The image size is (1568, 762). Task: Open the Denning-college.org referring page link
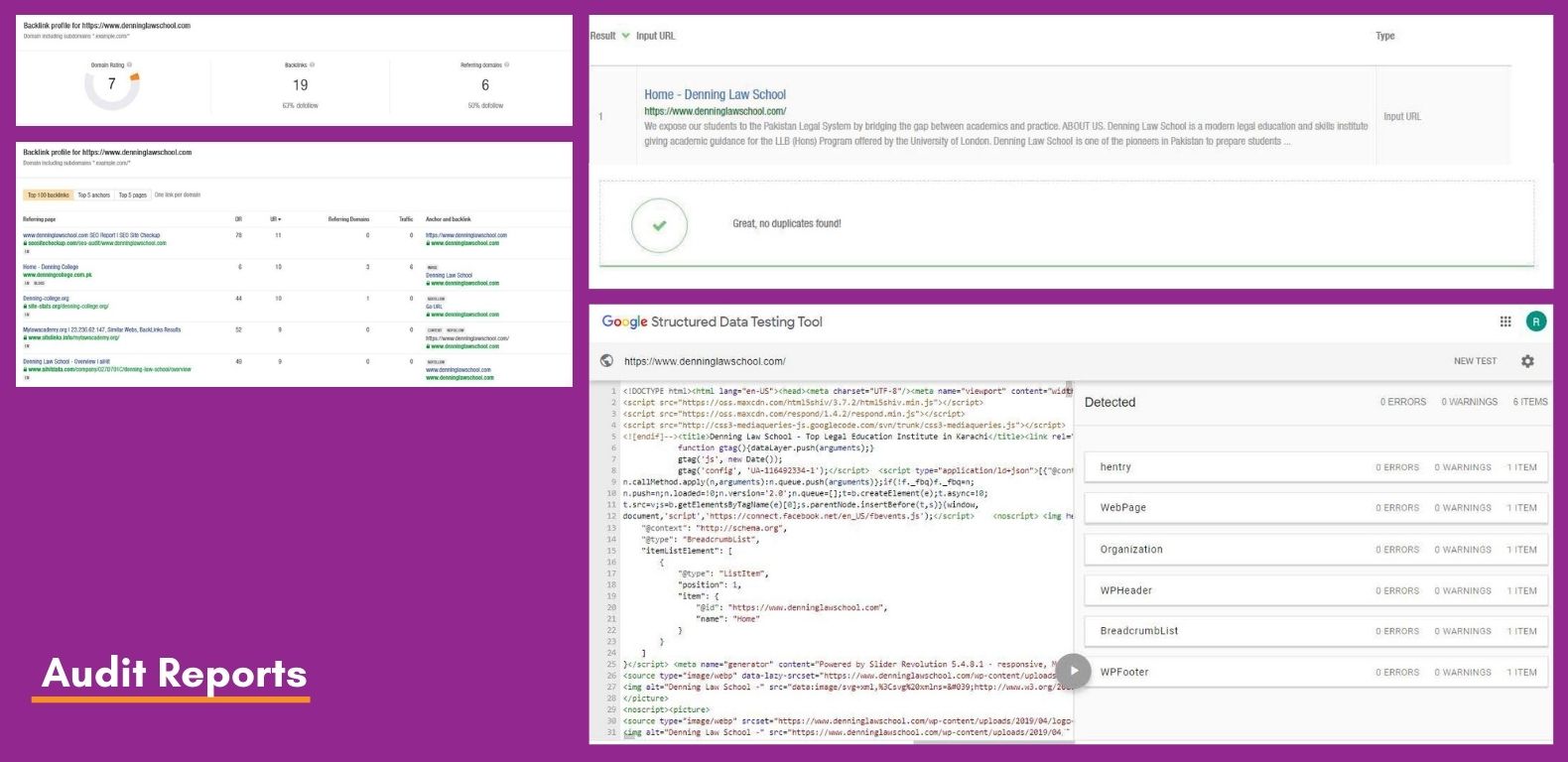tap(46, 299)
